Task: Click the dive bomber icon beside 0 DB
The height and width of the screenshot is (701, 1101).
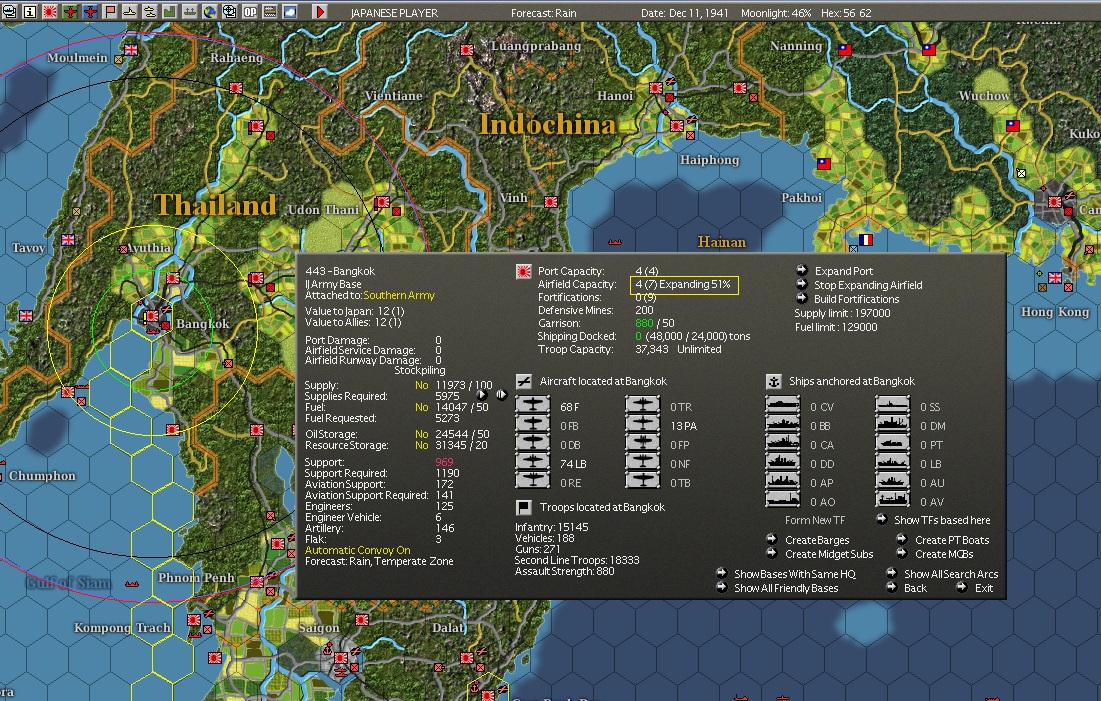Action: click(x=533, y=443)
